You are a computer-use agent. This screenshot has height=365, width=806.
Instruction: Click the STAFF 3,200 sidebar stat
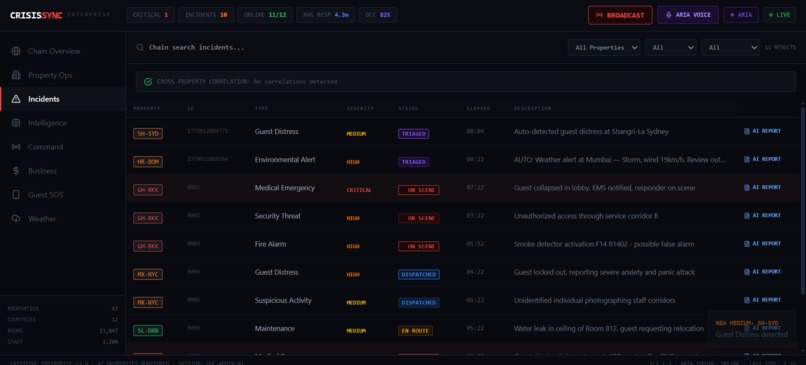point(63,341)
